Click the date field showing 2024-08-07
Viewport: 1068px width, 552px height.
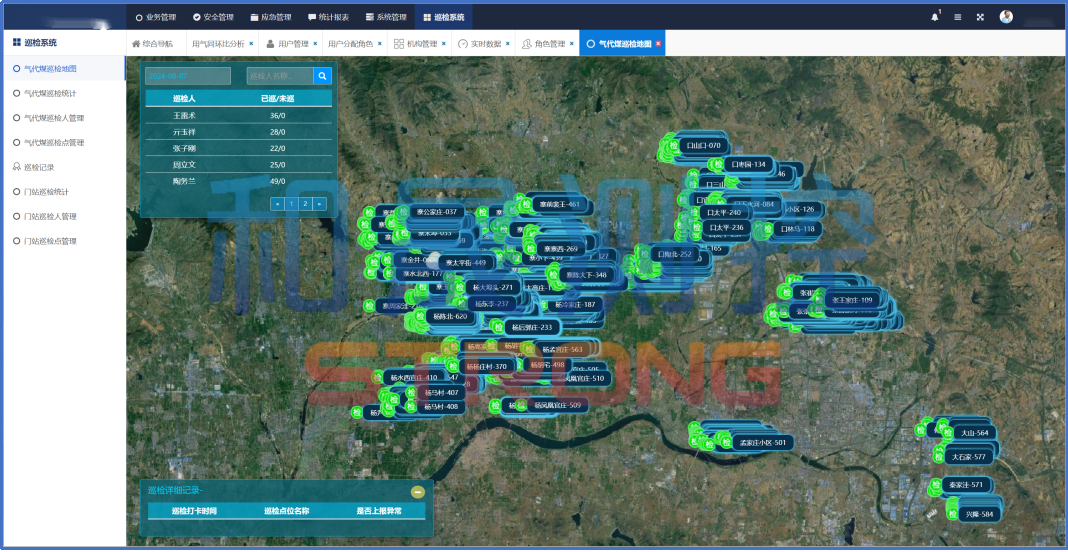[x=188, y=76]
